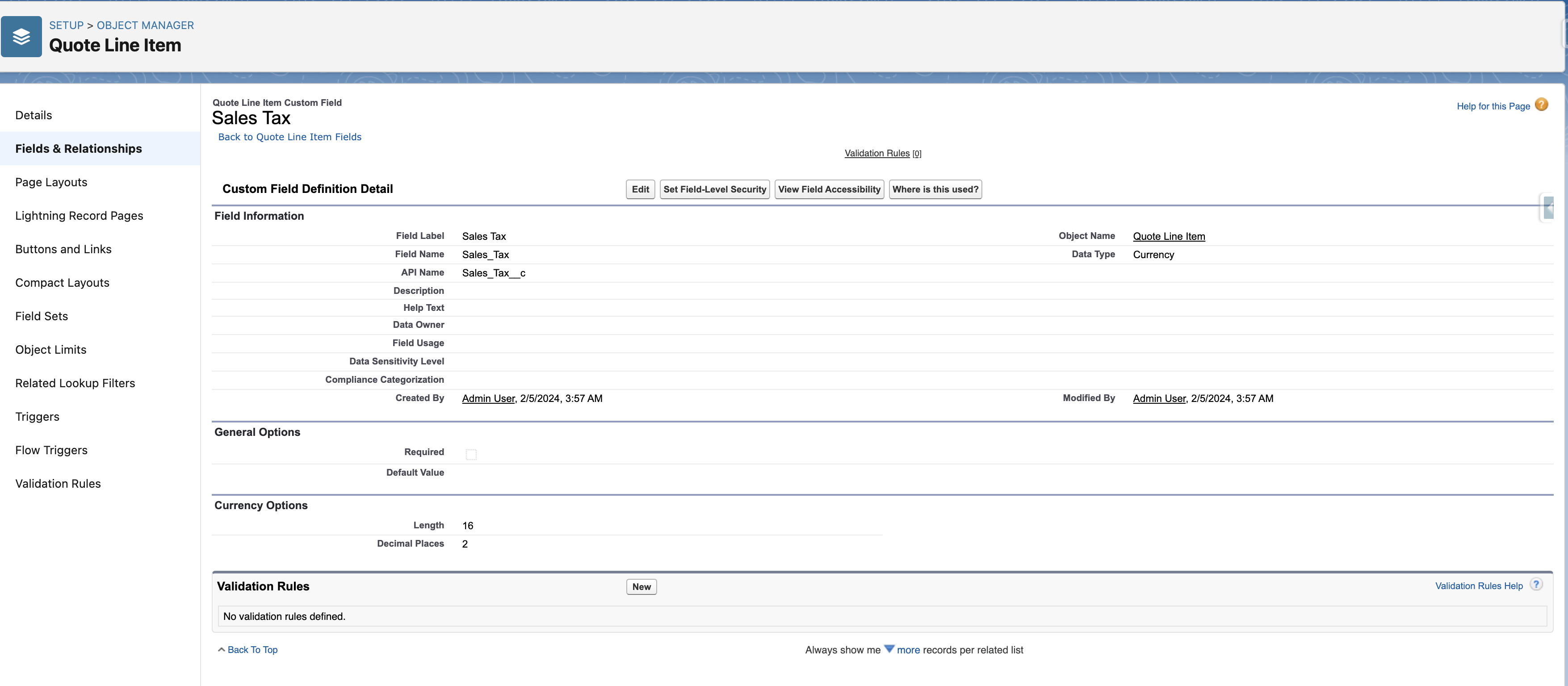Click OBJECT MANAGER breadcrumb link
This screenshot has height=686, width=1568.
coord(146,25)
